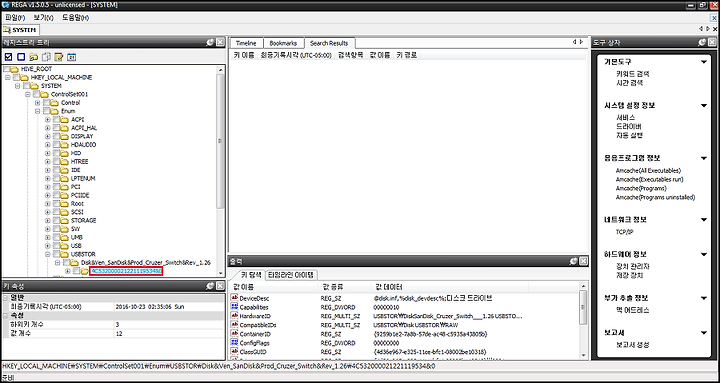The height and width of the screenshot is (383, 720).
Task: Open Amcache(Programs uninstalled) tool
Action: coord(655,197)
